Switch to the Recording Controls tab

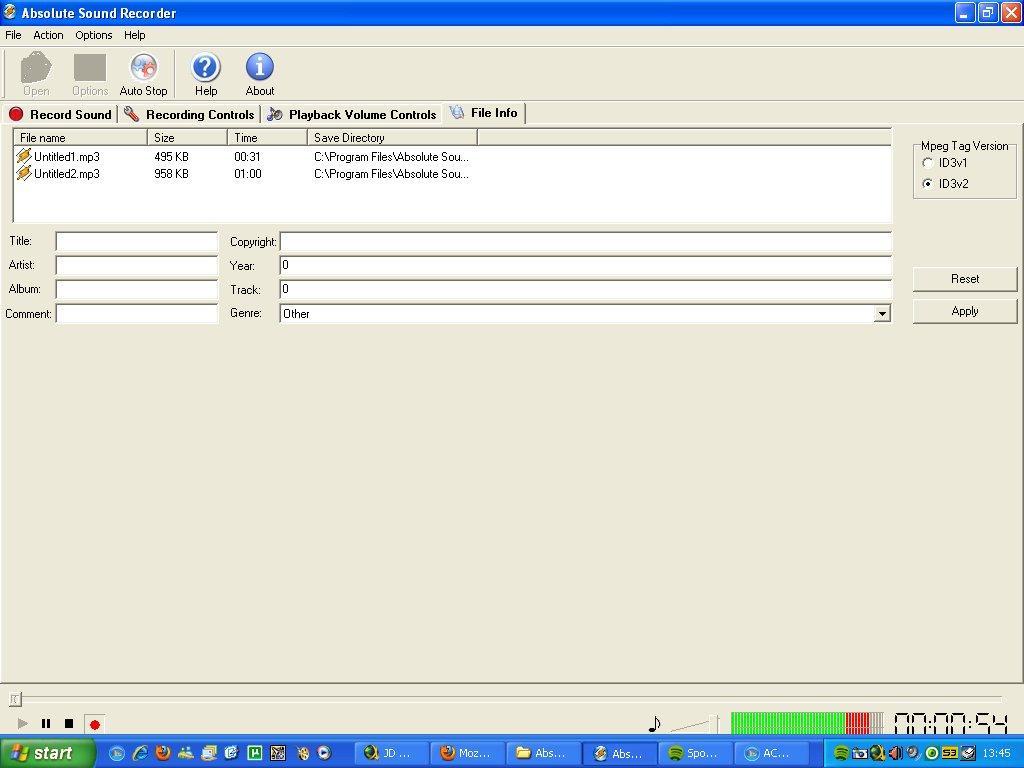(x=190, y=113)
